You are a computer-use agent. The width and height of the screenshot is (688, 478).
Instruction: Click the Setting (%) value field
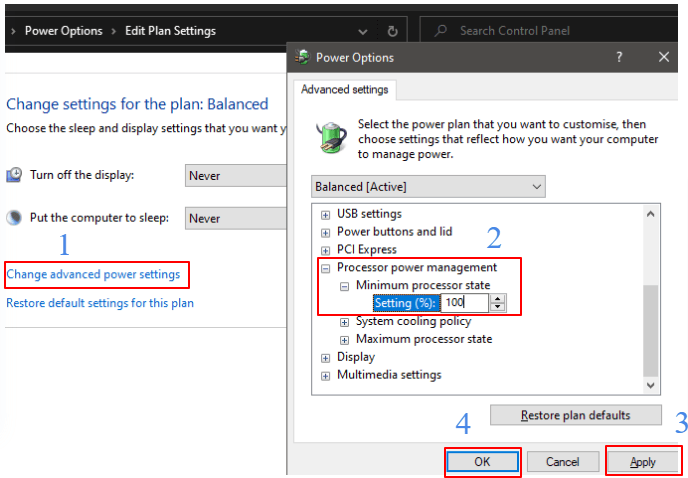pos(465,303)
